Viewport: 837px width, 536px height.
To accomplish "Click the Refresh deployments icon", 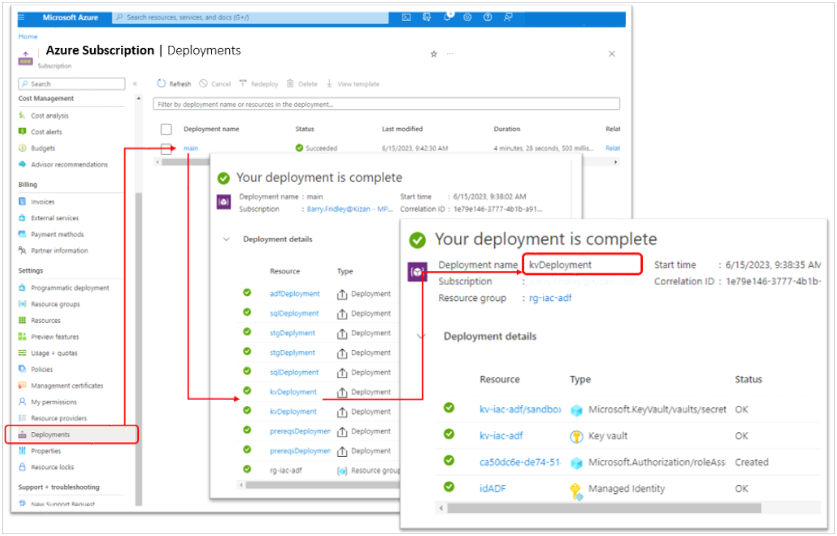I will tap(162, 84).
